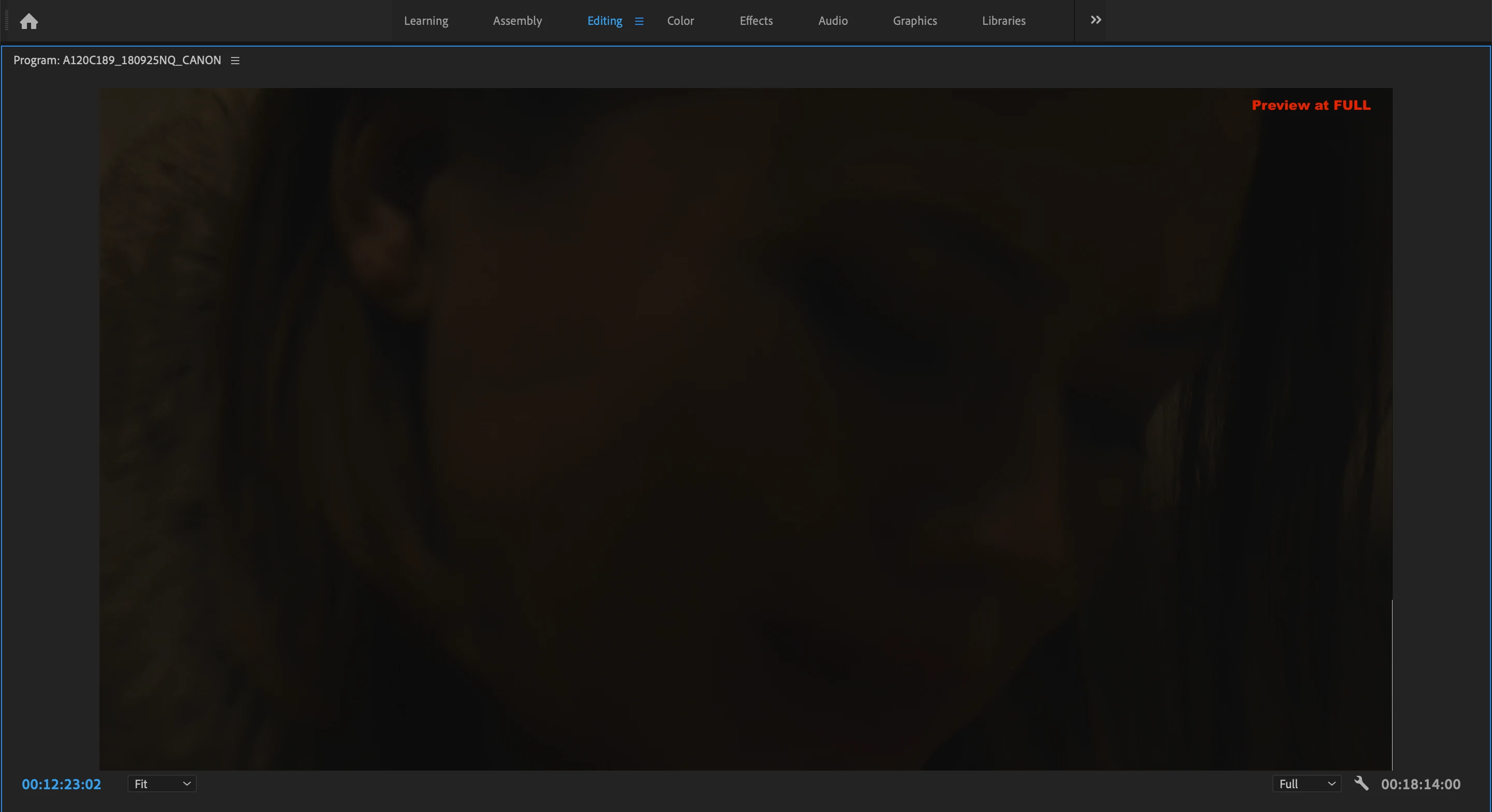Open the Editing workspace menu icon
The image size is (1492, 812).
[639, 21]
